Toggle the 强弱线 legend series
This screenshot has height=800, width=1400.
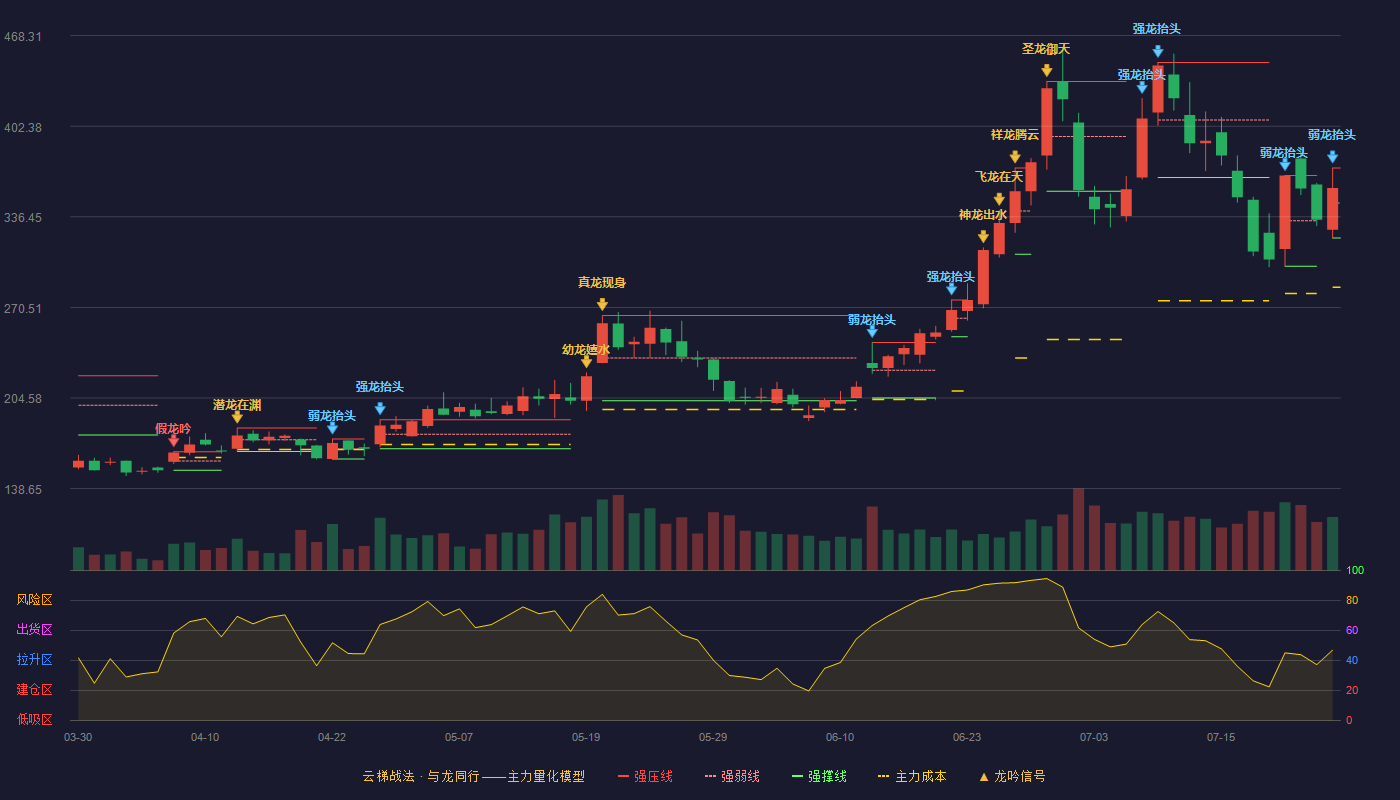coord(732,776)
